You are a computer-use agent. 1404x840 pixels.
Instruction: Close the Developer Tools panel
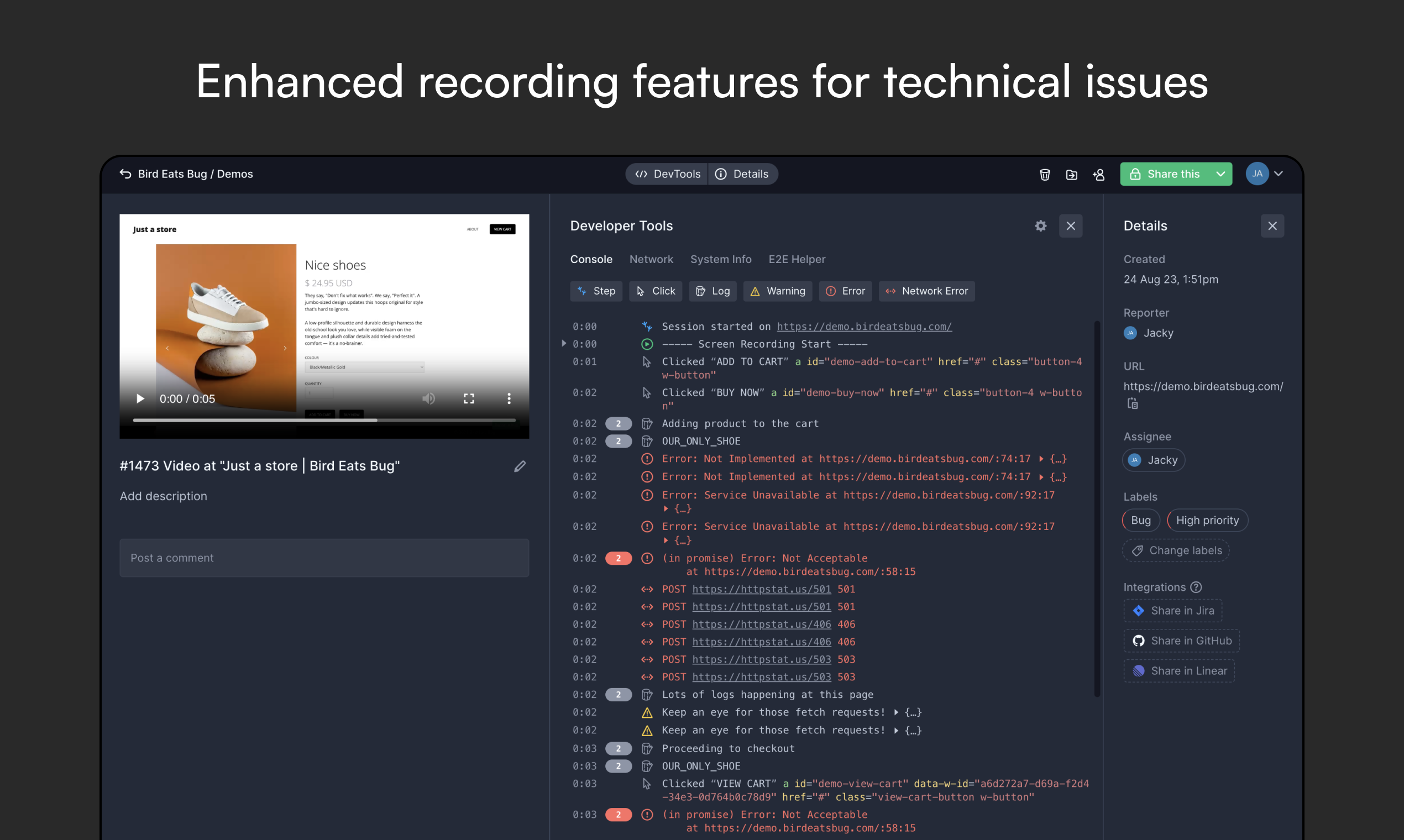[1071, 226]
